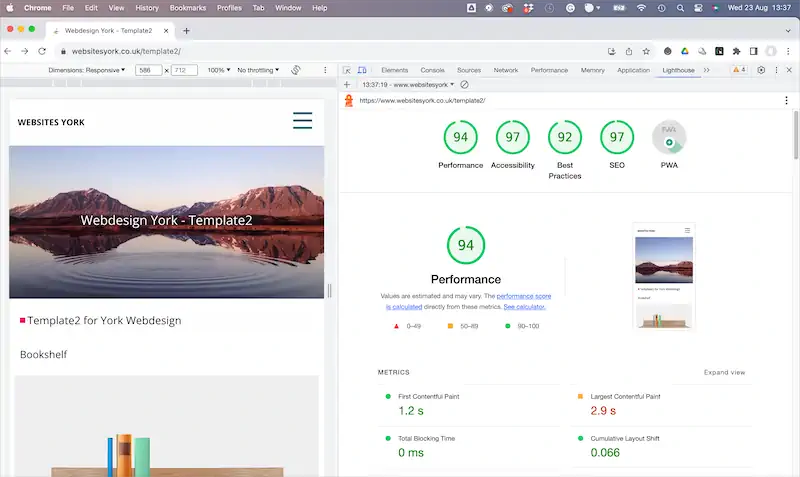Viewport: 800px width, 477px height.
Task: Open DevTools settings gear
Action: [x=761, y=70]
